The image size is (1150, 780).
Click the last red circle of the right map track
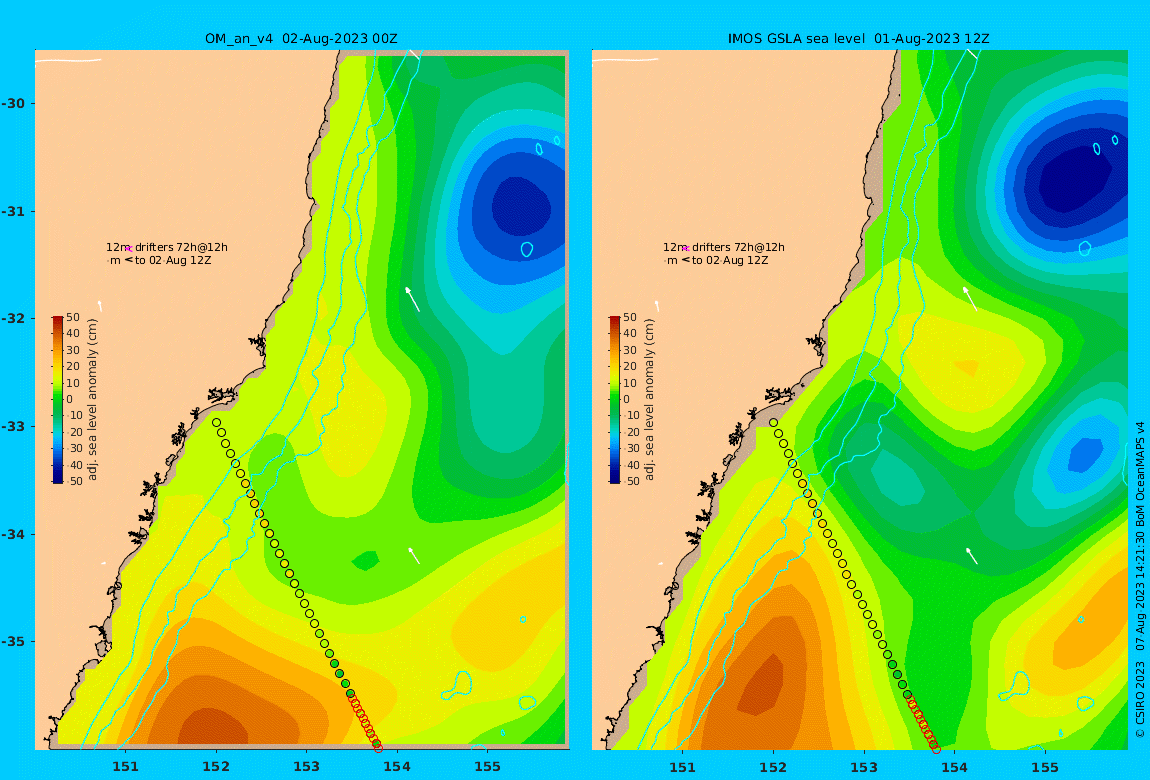coord(936,748)
